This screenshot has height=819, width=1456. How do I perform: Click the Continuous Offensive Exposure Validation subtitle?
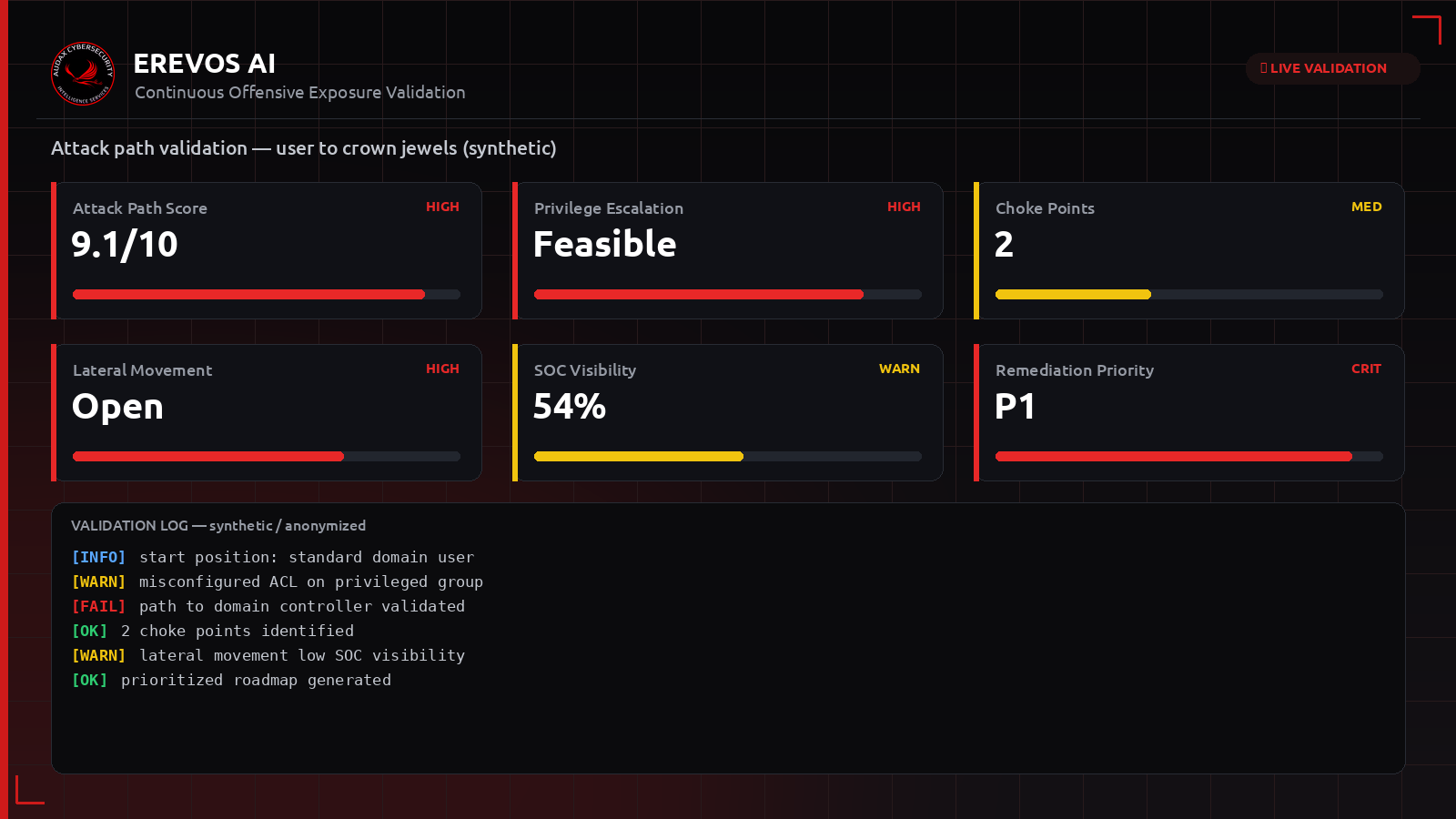300,93
